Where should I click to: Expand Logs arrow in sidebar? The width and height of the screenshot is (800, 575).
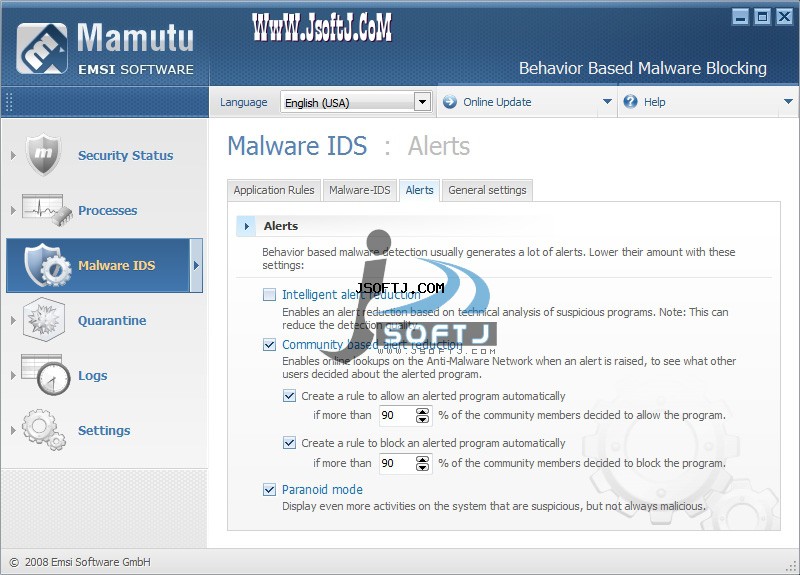coord(13,376)
